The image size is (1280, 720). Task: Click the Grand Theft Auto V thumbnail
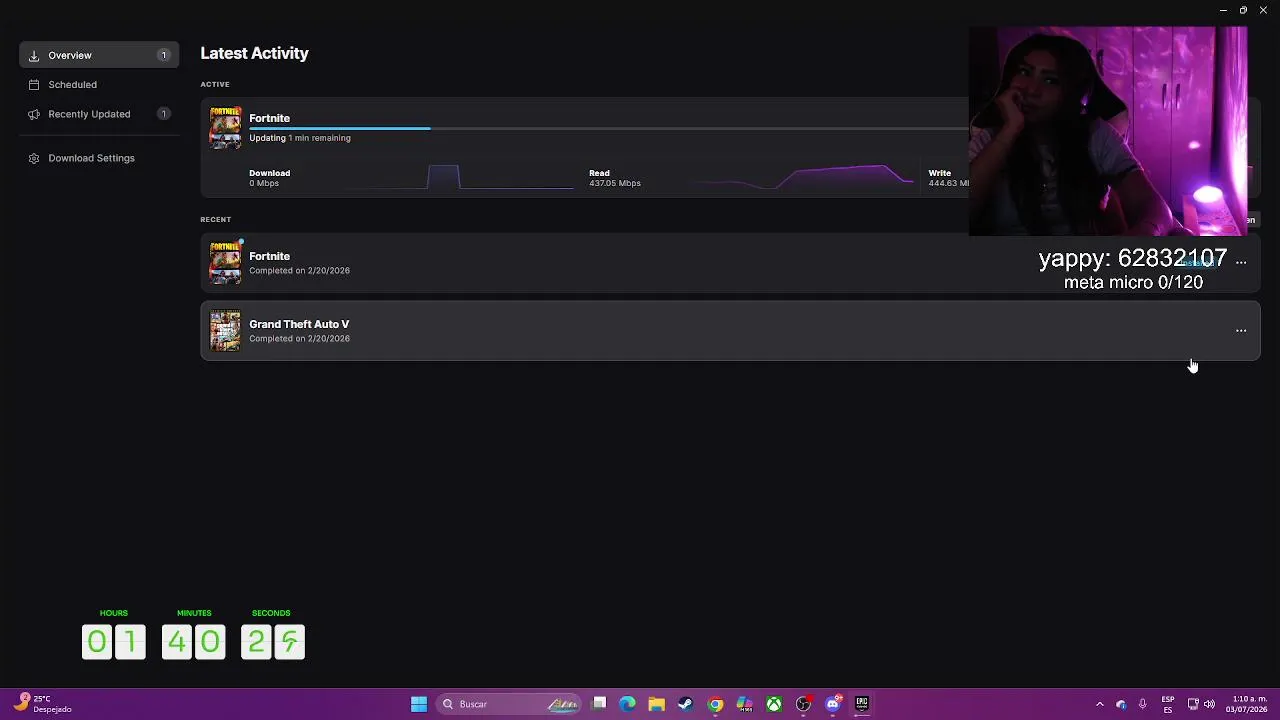click(x=225, y=330)
